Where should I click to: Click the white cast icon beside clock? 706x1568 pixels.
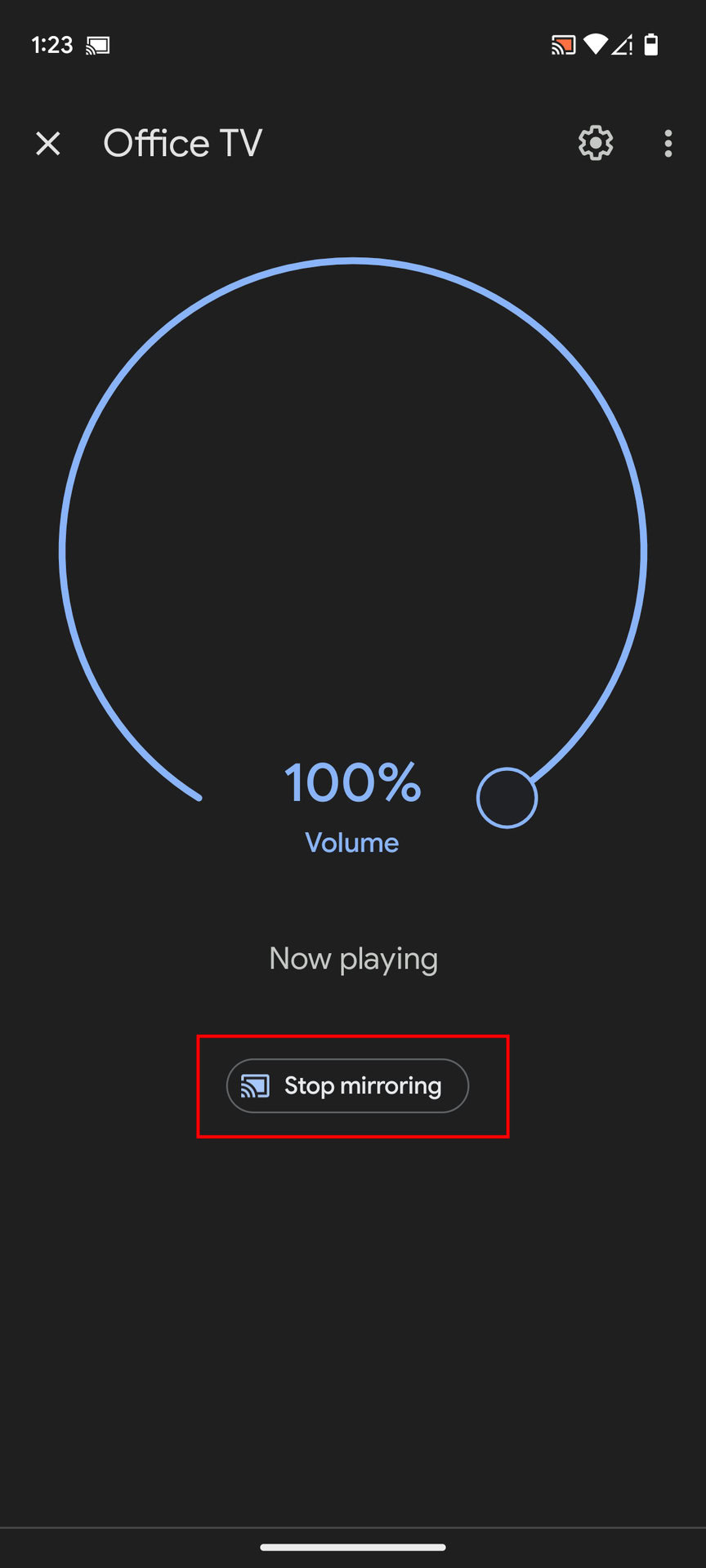pyautogui.click(x=98, y=46)
